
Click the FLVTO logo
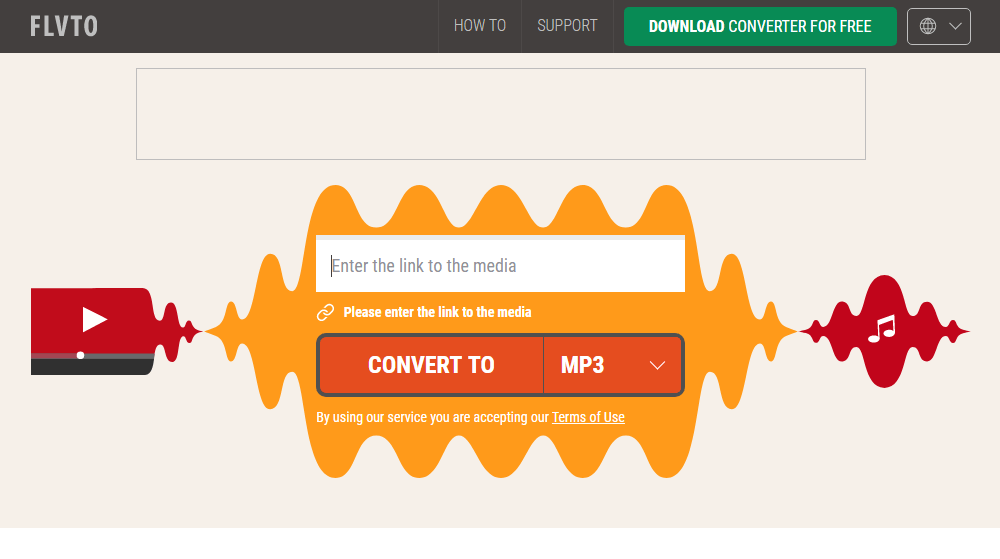(x=64, y=26)
